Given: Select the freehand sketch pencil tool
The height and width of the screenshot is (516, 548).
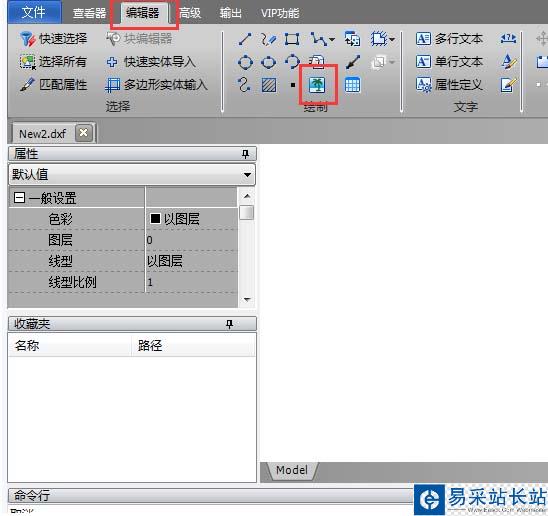Looking at the screenshot, I should 268,39.
